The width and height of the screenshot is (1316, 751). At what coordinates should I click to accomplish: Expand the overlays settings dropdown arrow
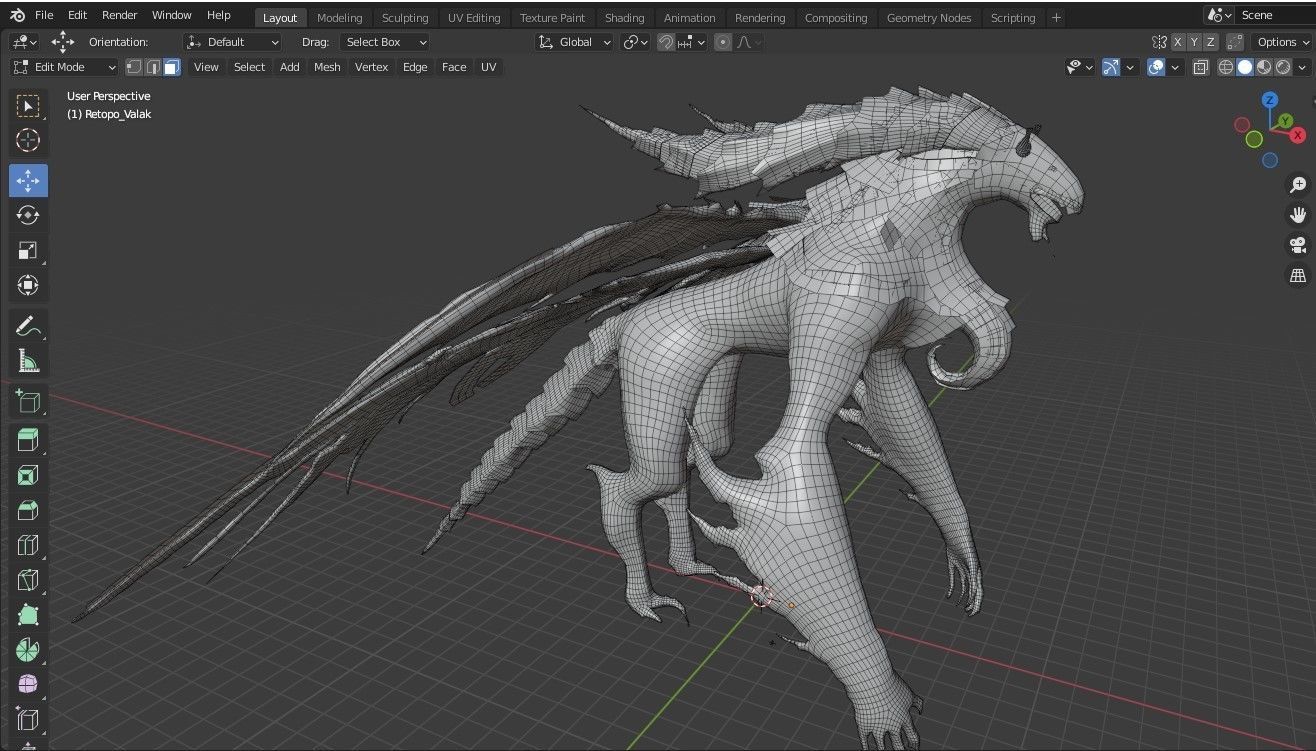coord(1175,67)
